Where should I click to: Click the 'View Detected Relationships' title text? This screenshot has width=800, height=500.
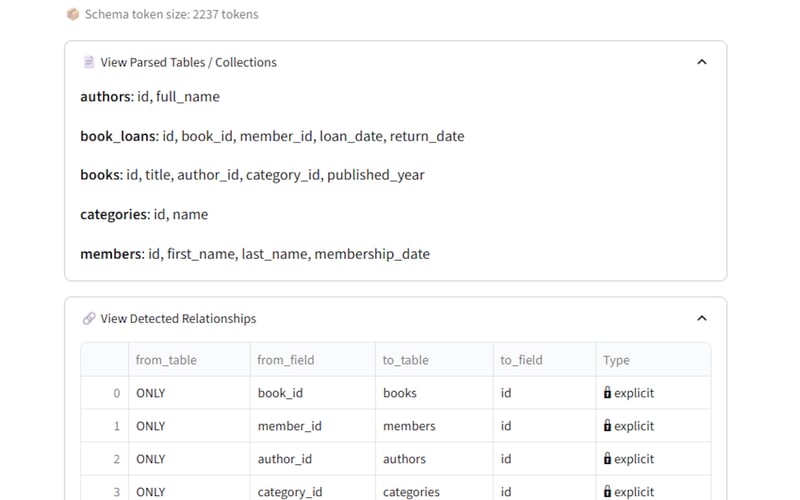coord(178,318)
